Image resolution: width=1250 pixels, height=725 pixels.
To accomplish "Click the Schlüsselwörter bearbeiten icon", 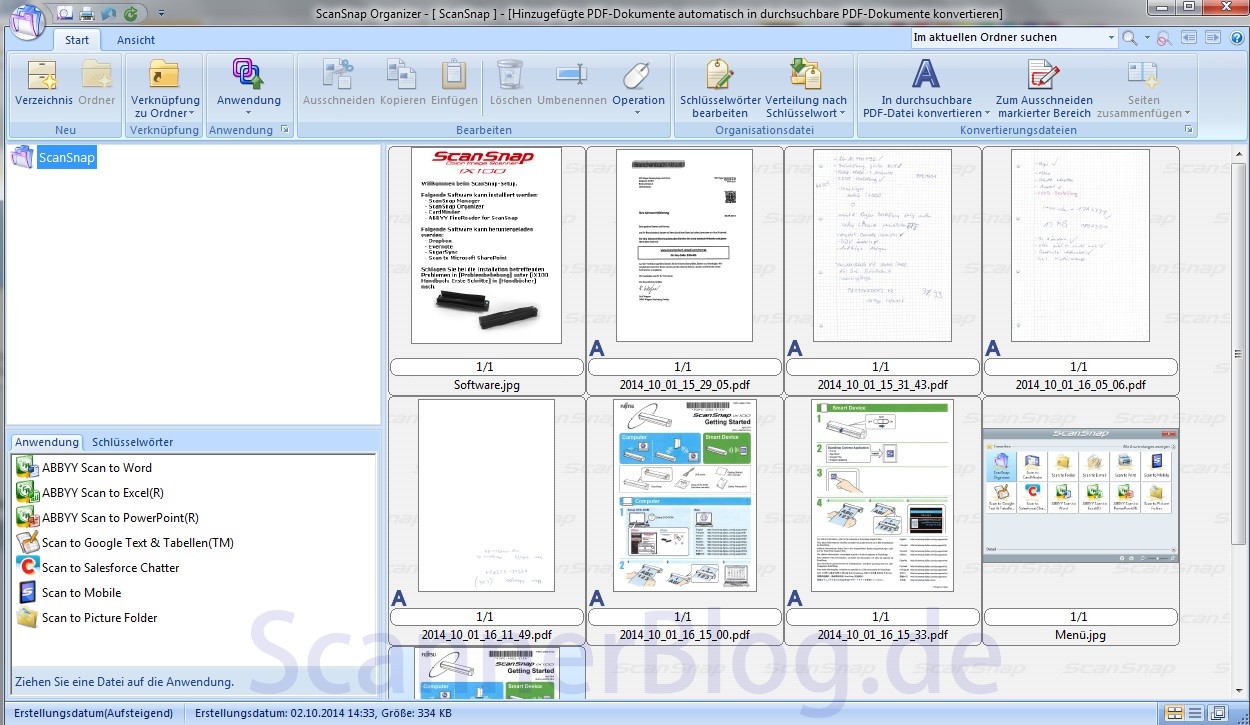I will click(720, 75).
